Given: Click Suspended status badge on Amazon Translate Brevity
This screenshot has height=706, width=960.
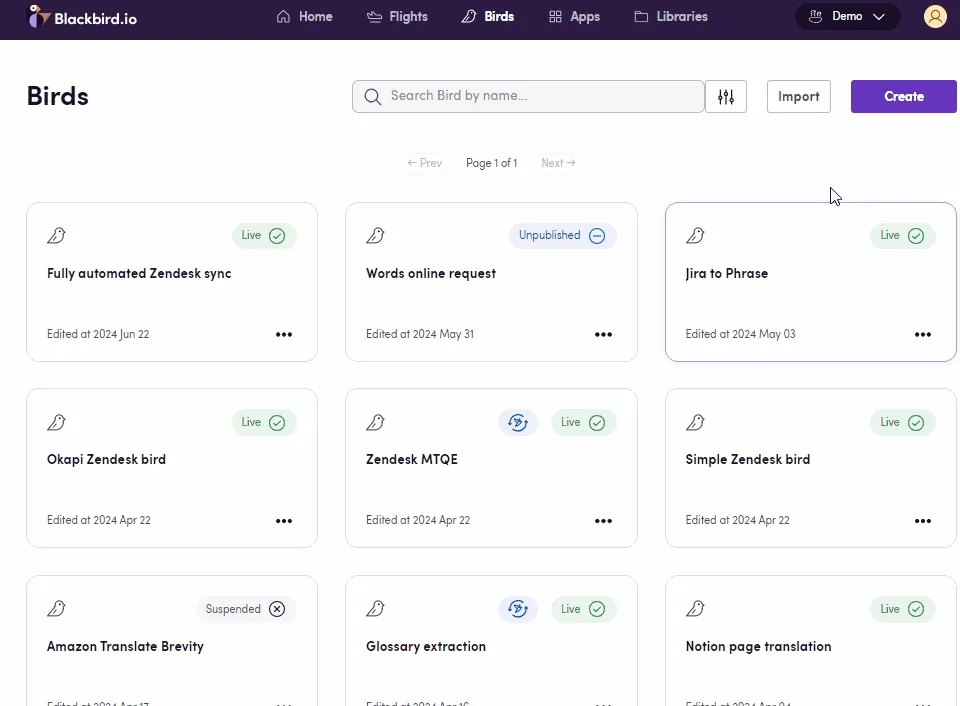Looking at the screenshot, I should point(245,609).
